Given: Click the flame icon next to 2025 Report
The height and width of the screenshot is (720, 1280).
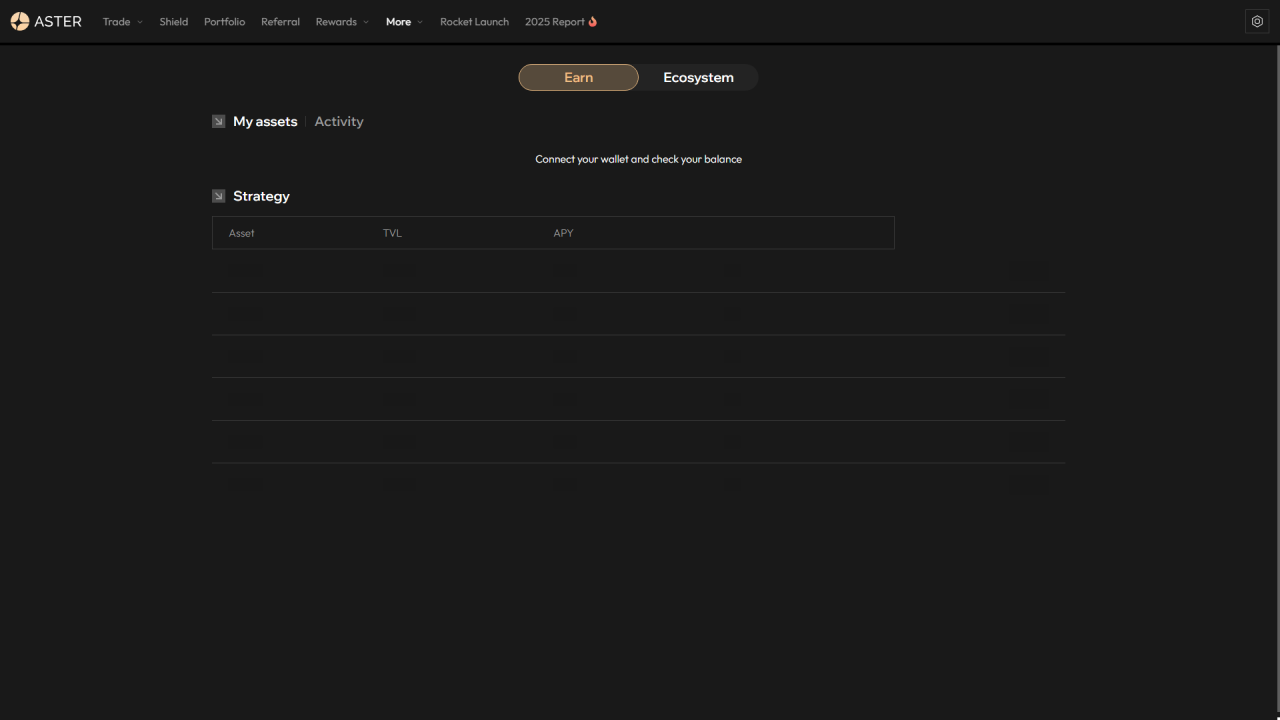Looking at the screenshot, I should 593,22.
